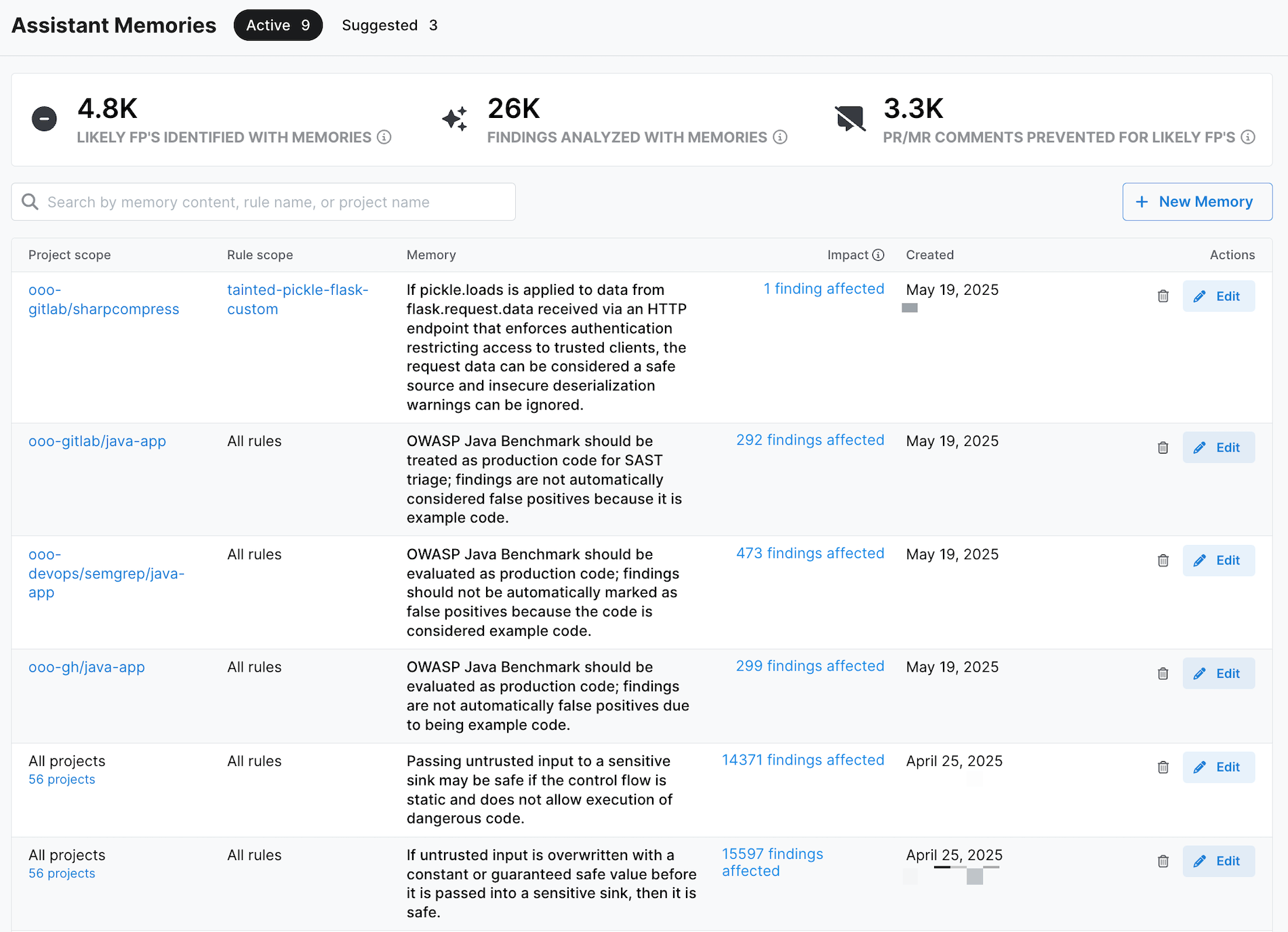Open the ooo-gitlab/sharpcompress project link
This screenshot has height=932, width=1288.
(x=104, y=299)
